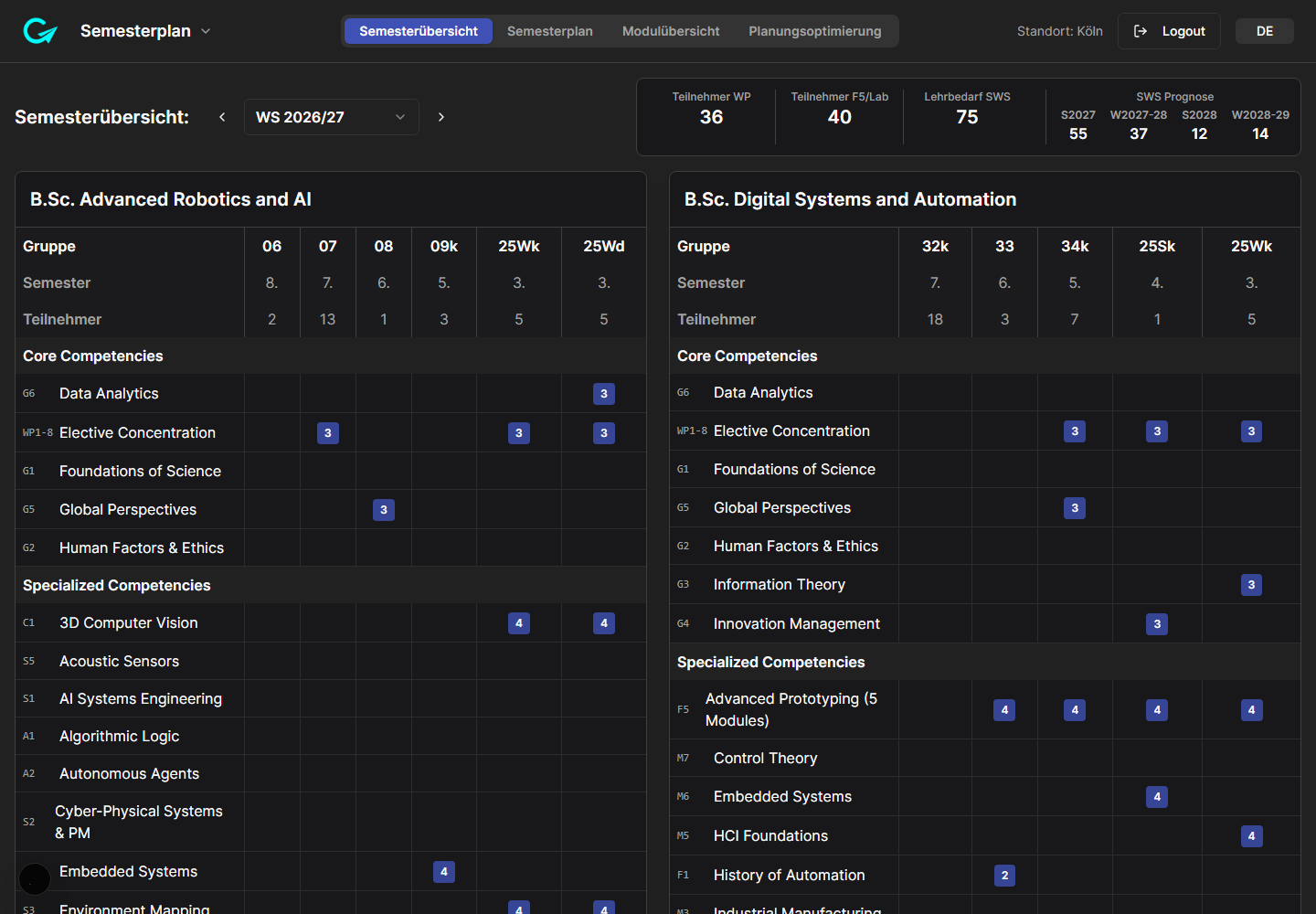Click the Autonomous Agents module row

pos(331,773)
